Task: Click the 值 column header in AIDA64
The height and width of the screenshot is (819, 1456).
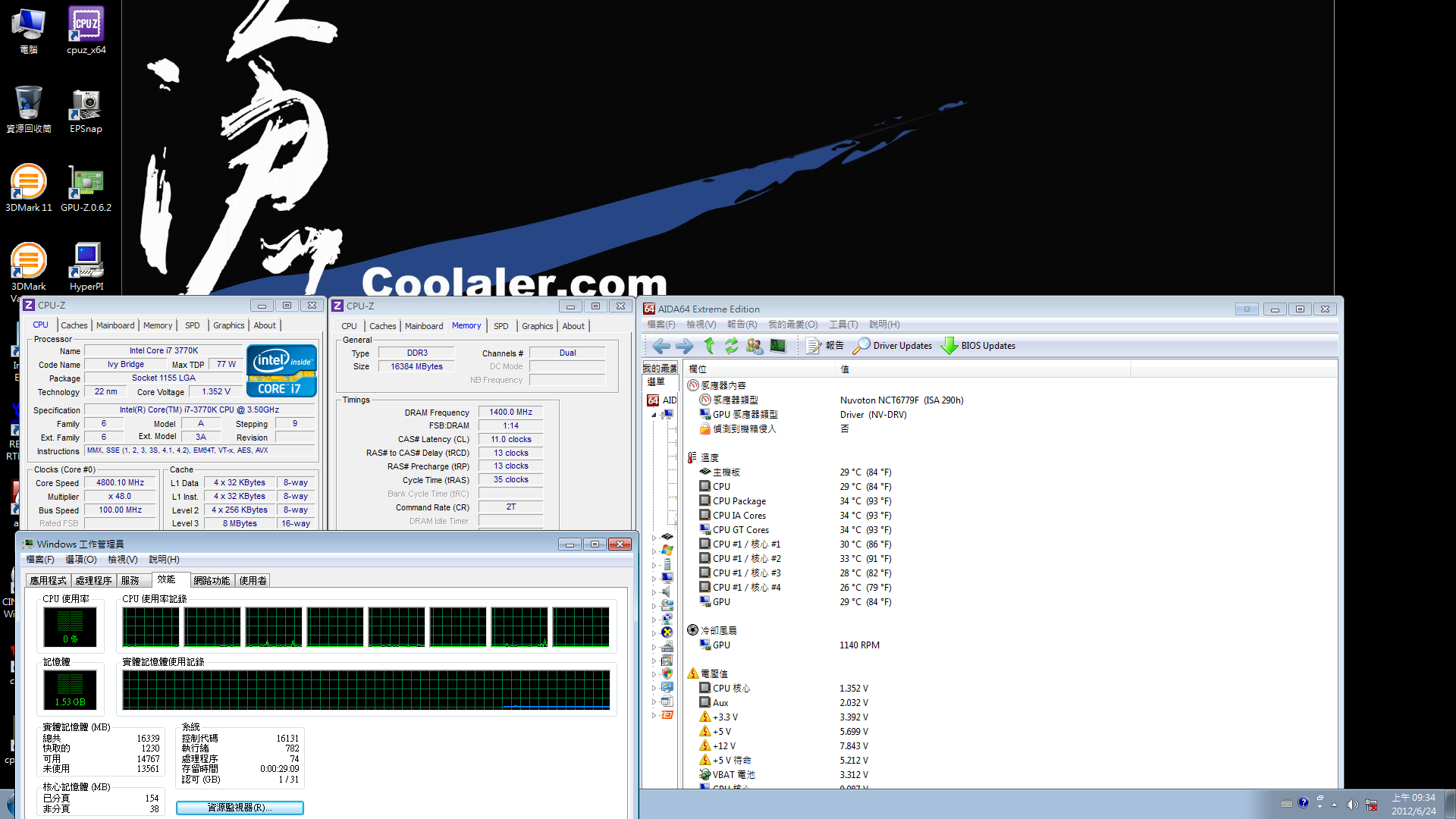Action: click(x=982, y=369)
